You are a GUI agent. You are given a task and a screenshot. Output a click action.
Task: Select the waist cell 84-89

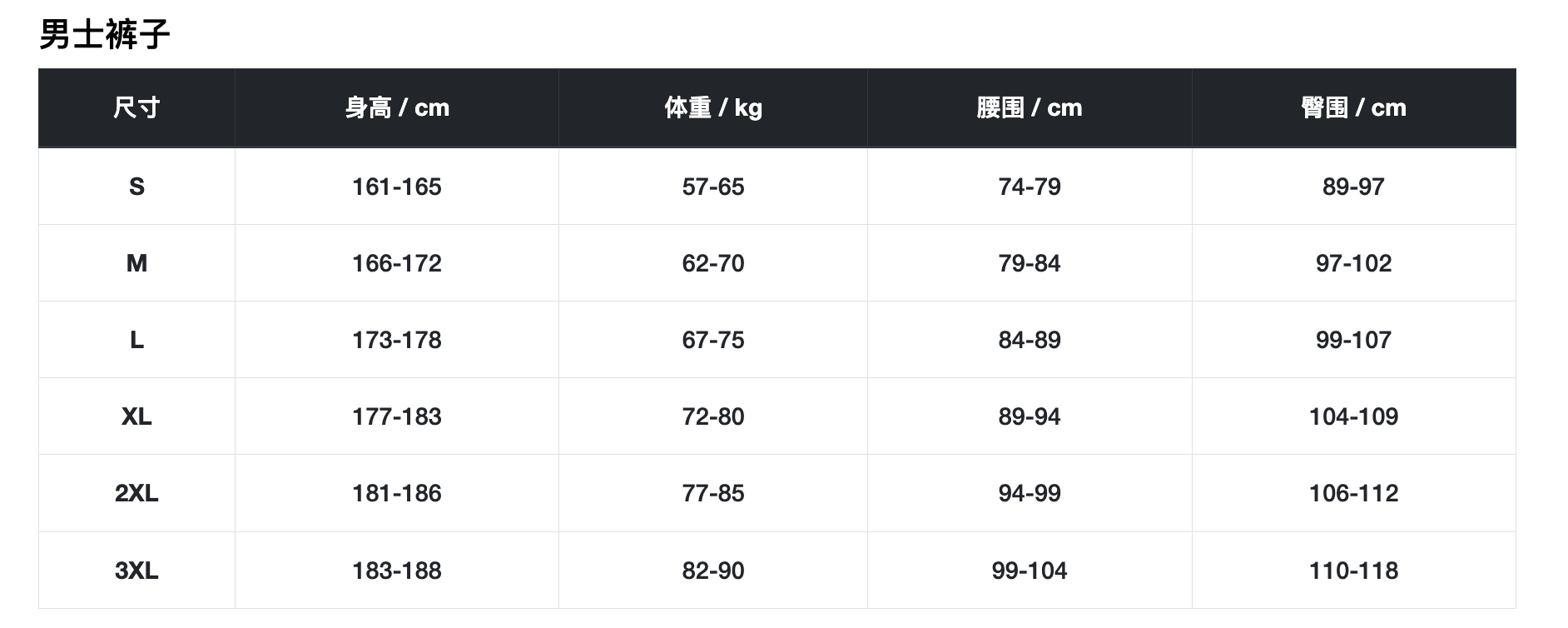(1030, 340)
